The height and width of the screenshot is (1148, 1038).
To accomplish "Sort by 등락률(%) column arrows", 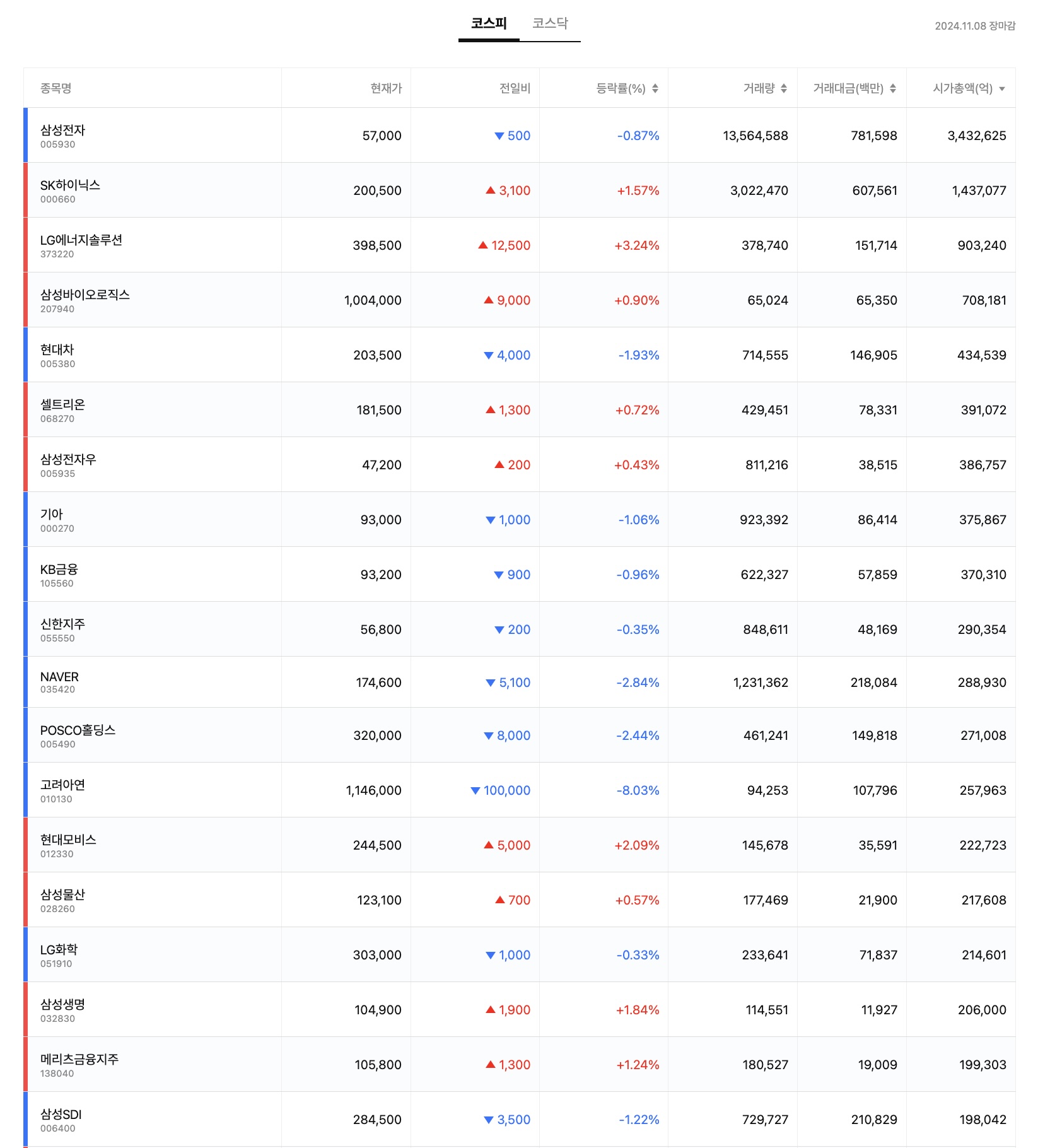I will click(x=655, y=88).
